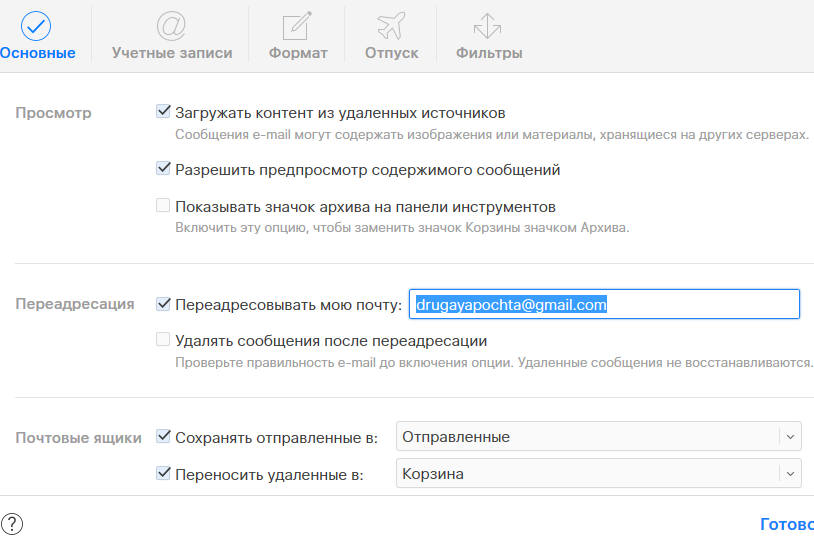Select the Фильтры tab label
Screen dimensions: 814x543
point(489,53)
